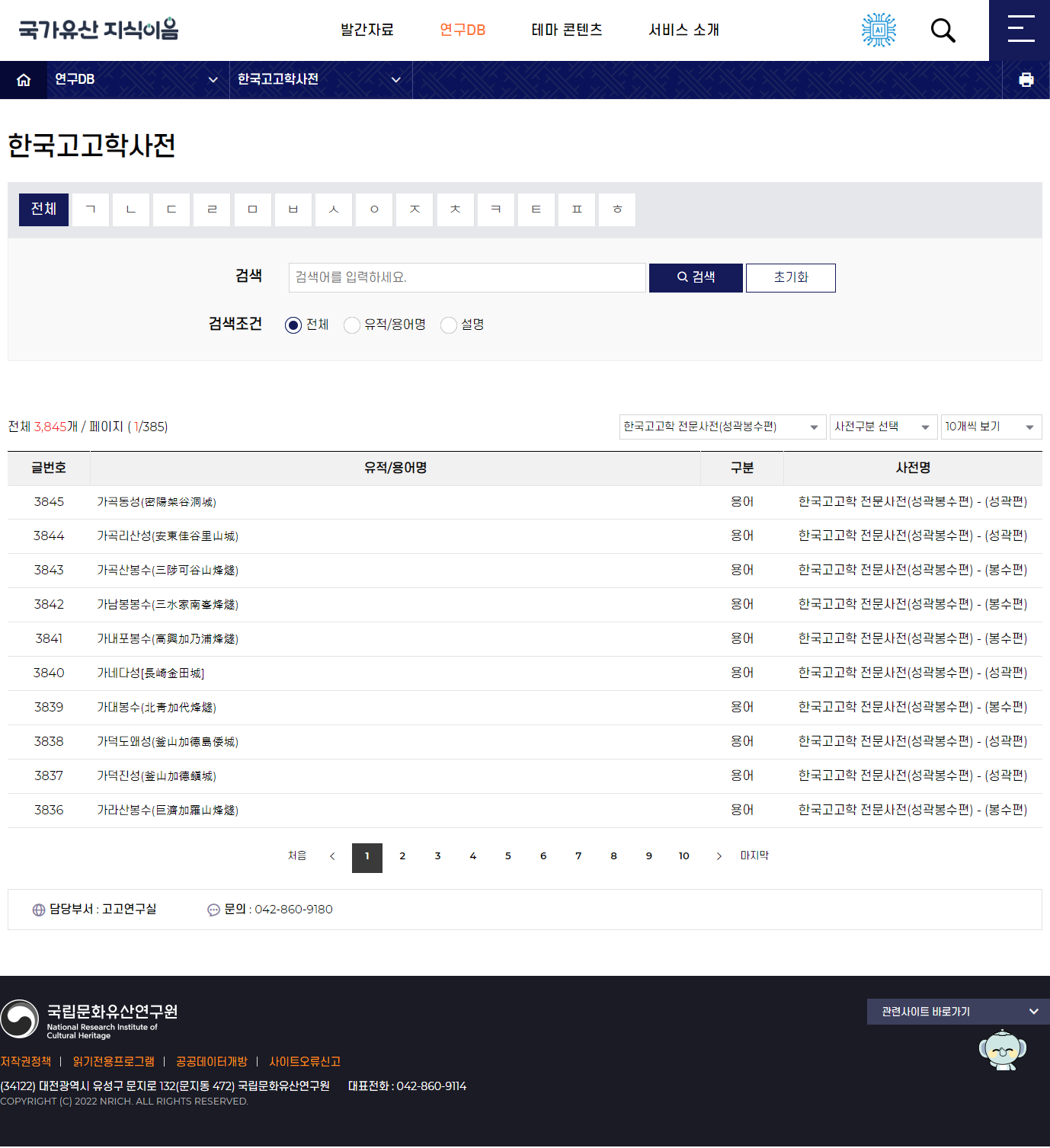Image resolution: width=1050 pixels, height=1148 pixels.
Task: Click into the 검색어 search input field
Action: click(x=467, y=278)
